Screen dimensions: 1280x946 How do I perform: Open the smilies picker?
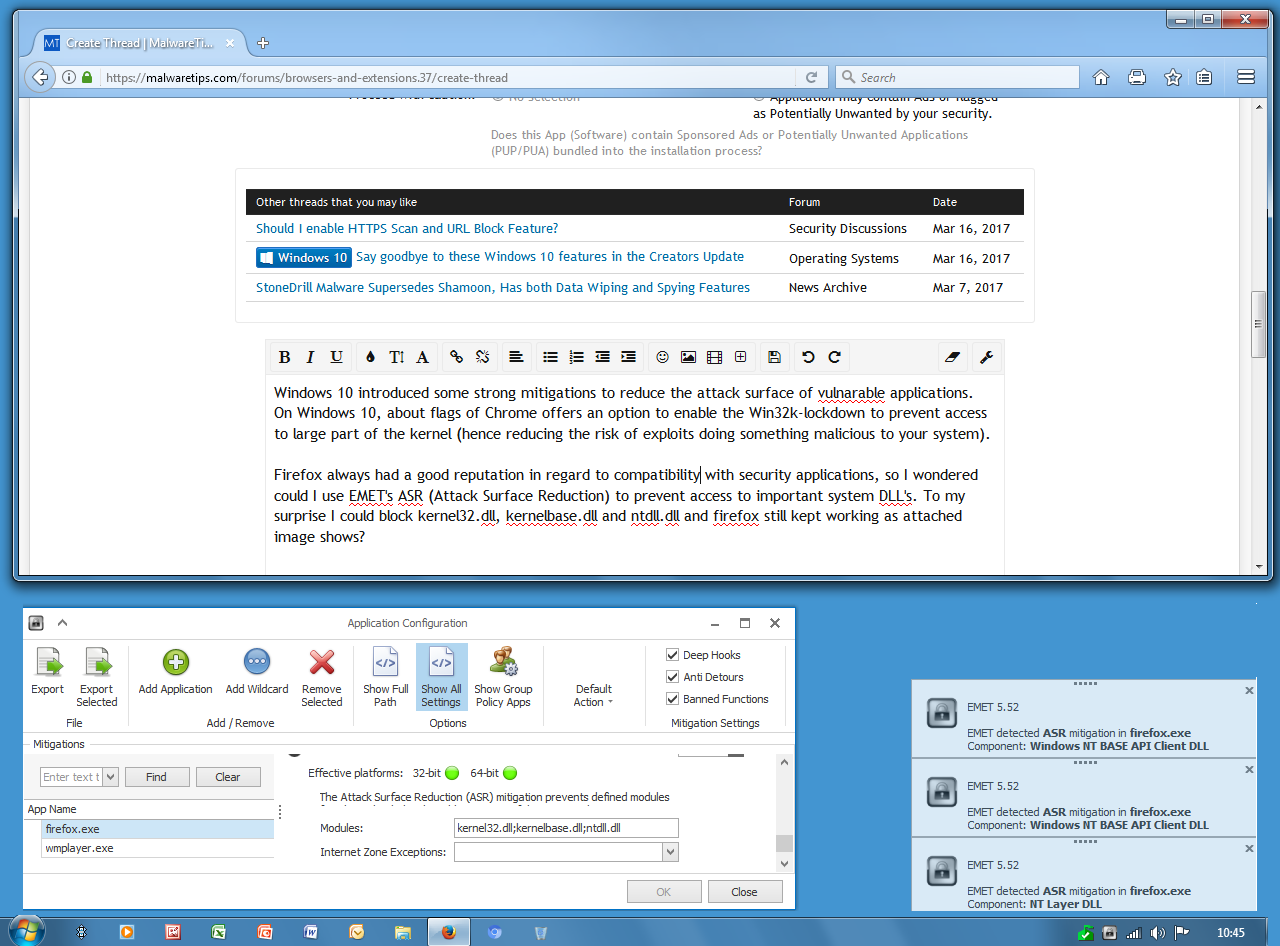pos(662,357)
